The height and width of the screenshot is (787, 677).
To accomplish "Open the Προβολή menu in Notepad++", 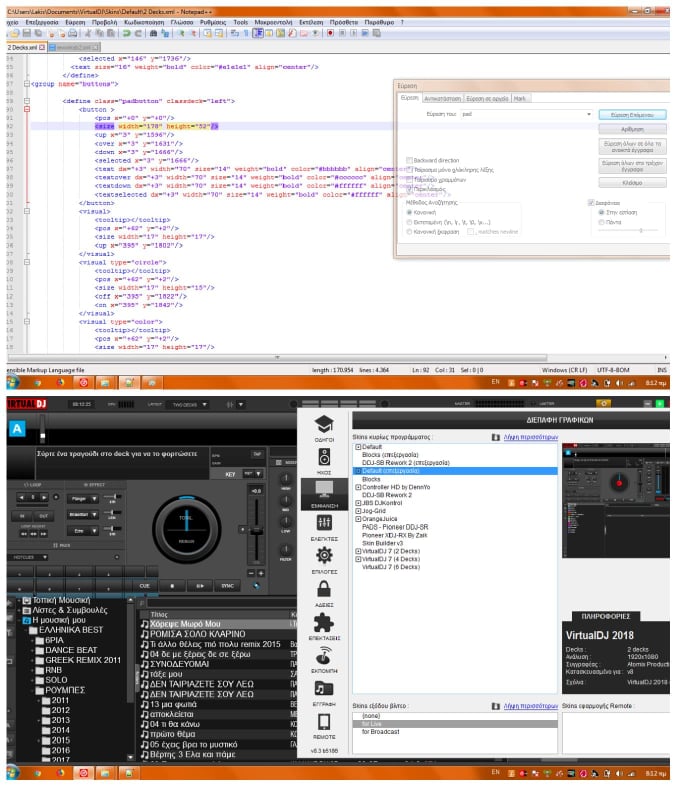I will coord(104,23).
